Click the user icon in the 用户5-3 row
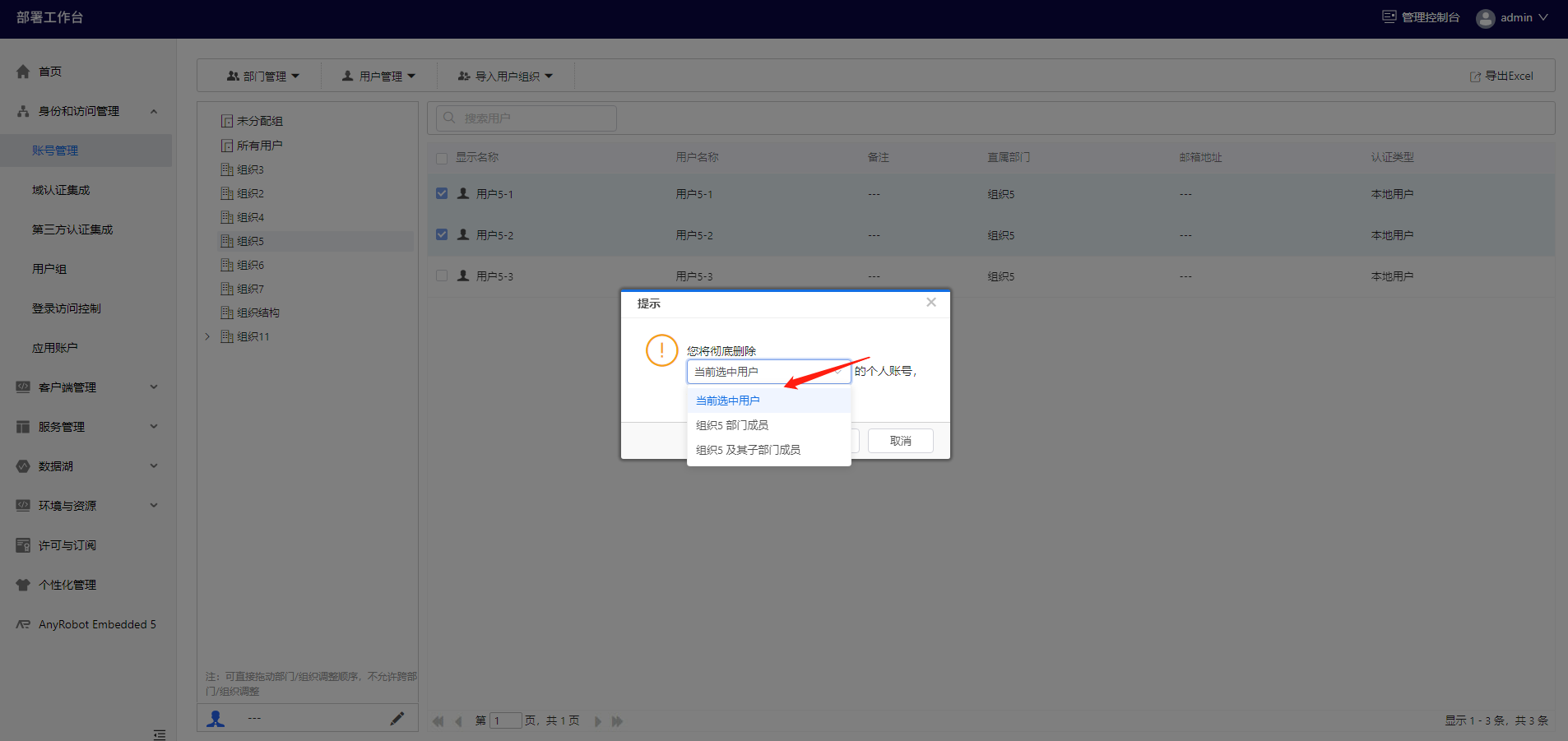 click(463, 276)
